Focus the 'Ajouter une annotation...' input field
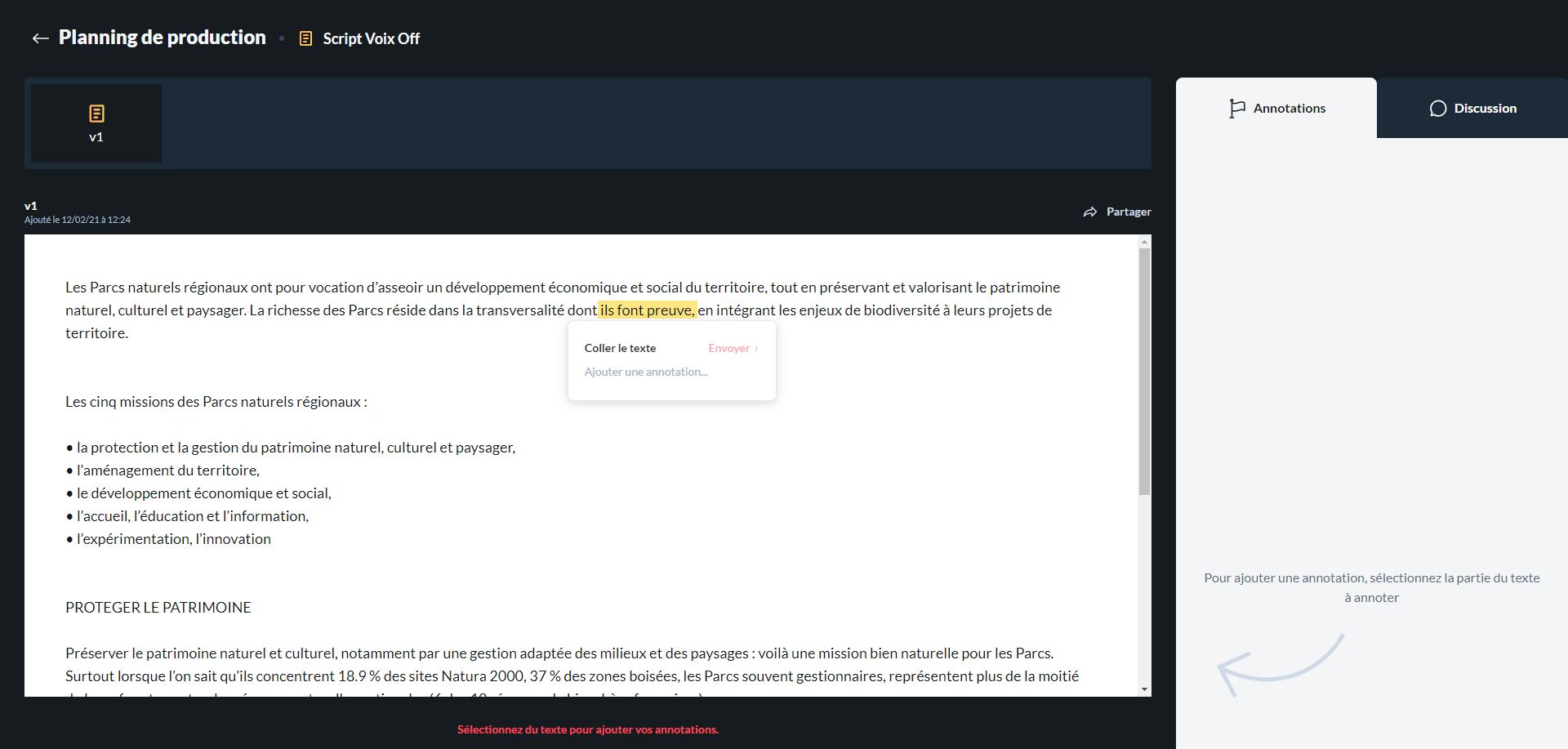Viewport: 1568px width, 749px height. pyautogui.click(x=671, y=372)
